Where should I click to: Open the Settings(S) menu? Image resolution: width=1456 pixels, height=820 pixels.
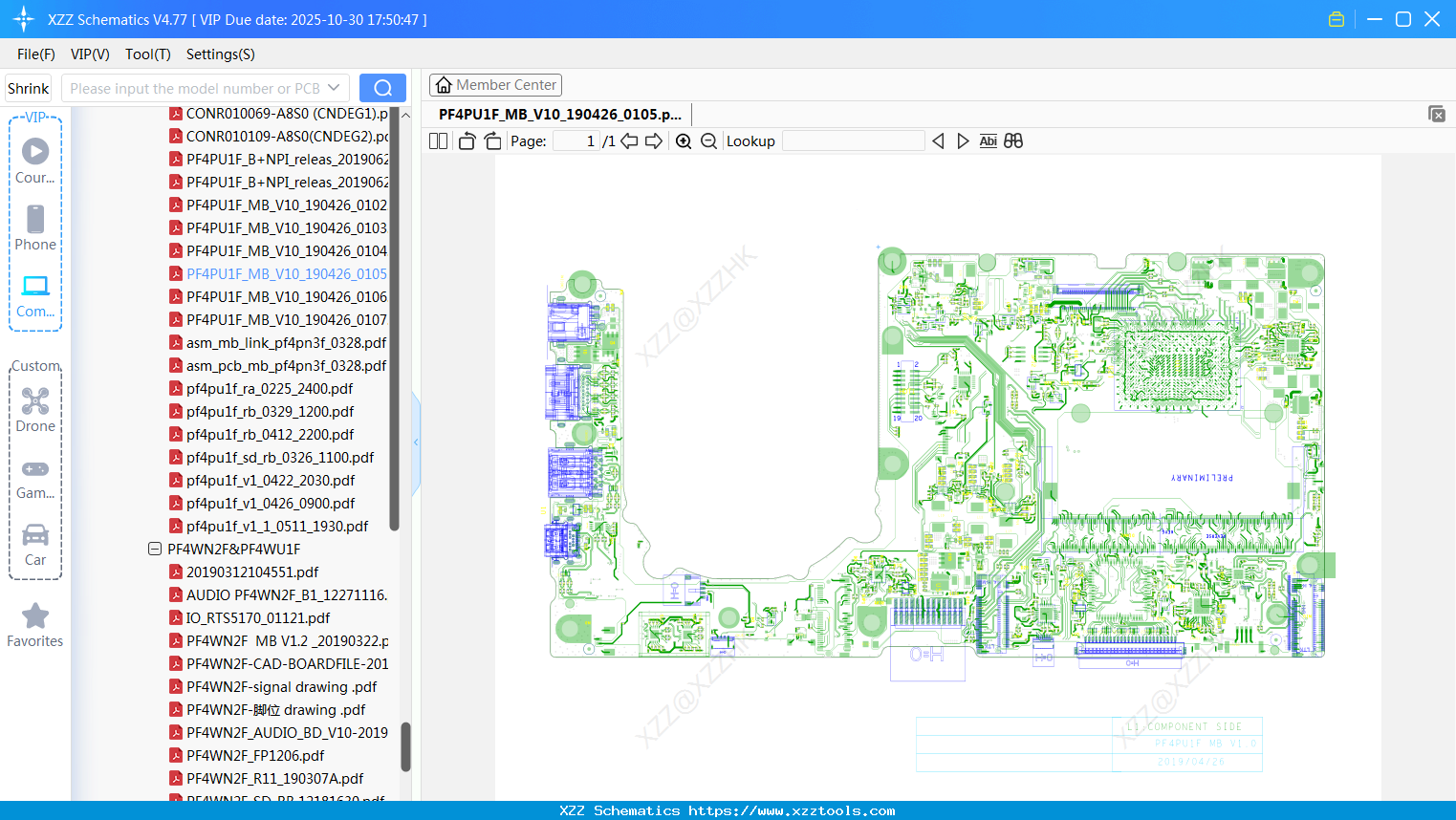pyautogui.click(x=220, y=54)
